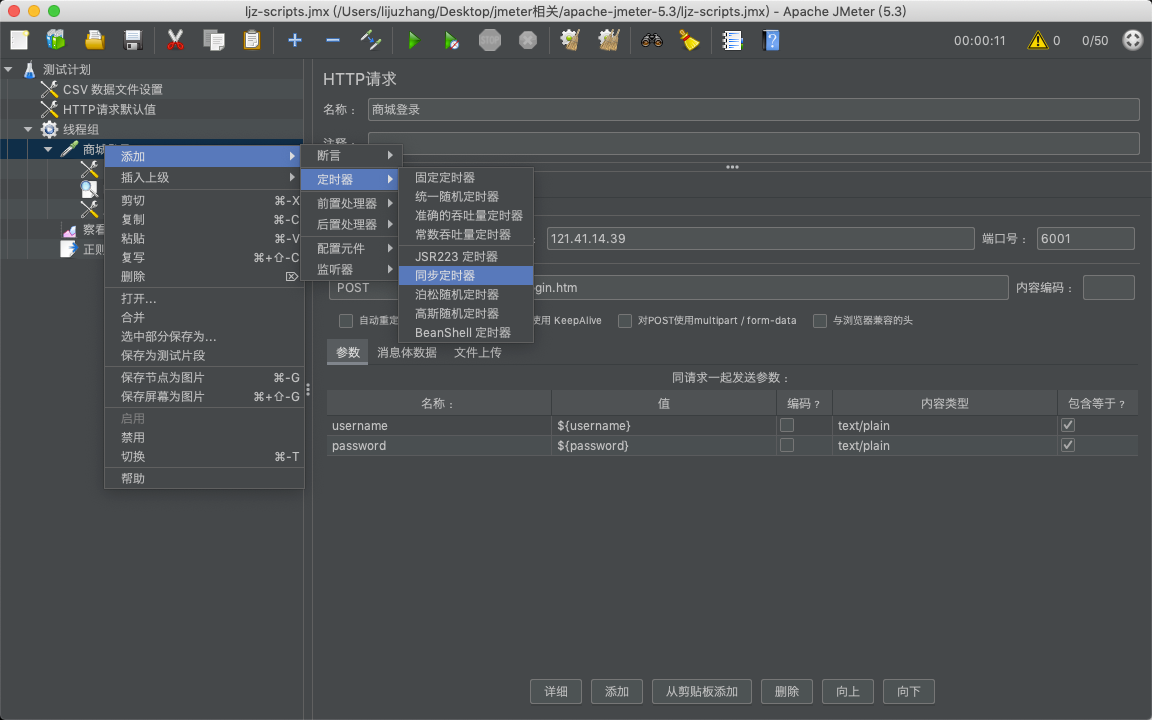Collapse the 测试计划 tree node
The height and width of the screenshot is (720, 1152).
pyautogui.click(x=9, y=70)
